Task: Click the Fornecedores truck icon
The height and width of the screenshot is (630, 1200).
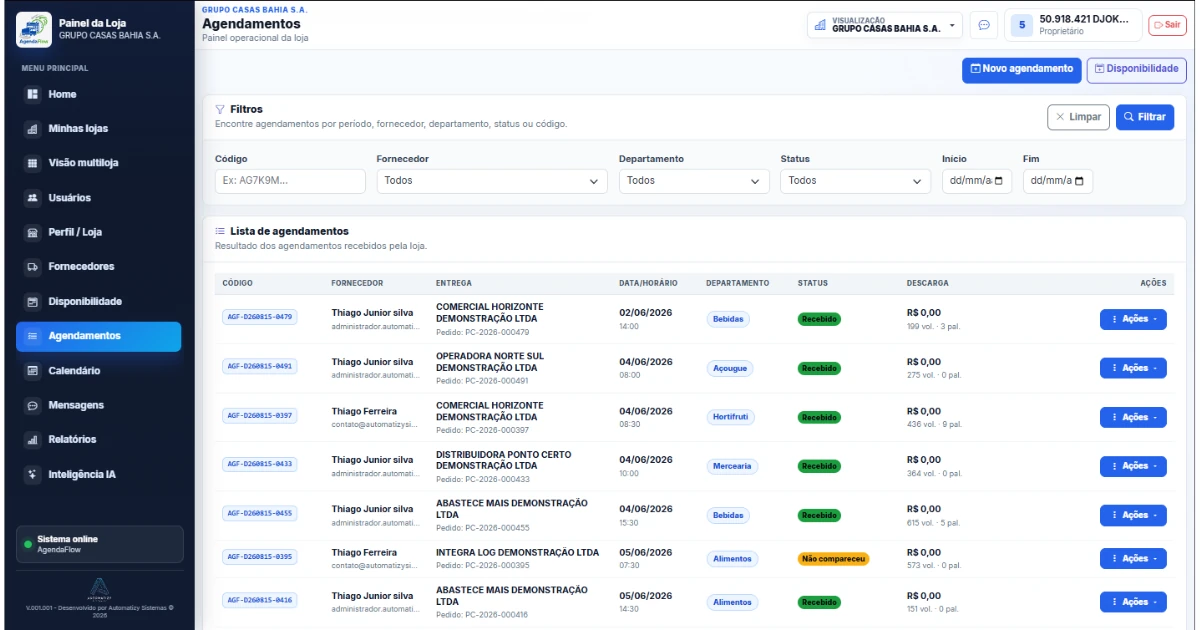Action: (x=32, y=267)
